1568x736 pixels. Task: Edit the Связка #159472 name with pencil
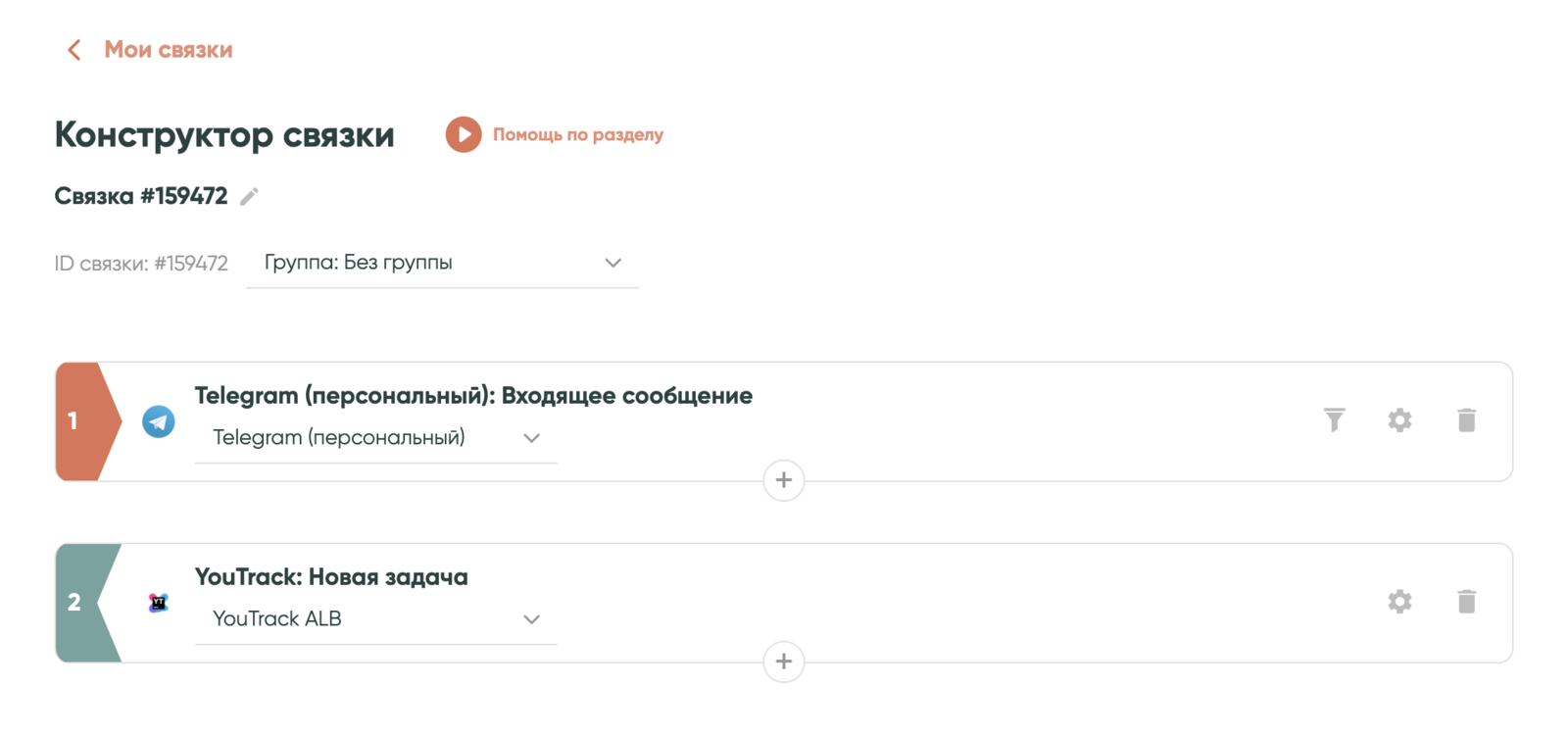coord(250,196)
